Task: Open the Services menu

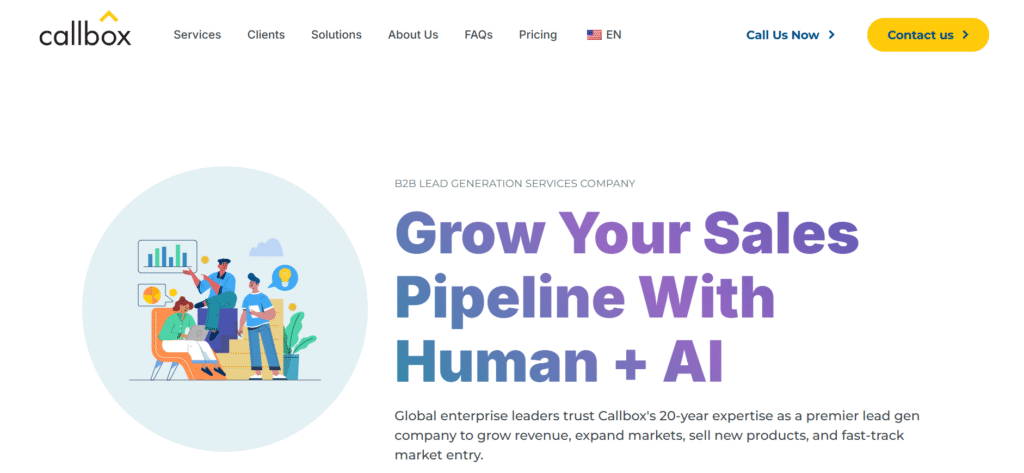Action: click(197, 35)
